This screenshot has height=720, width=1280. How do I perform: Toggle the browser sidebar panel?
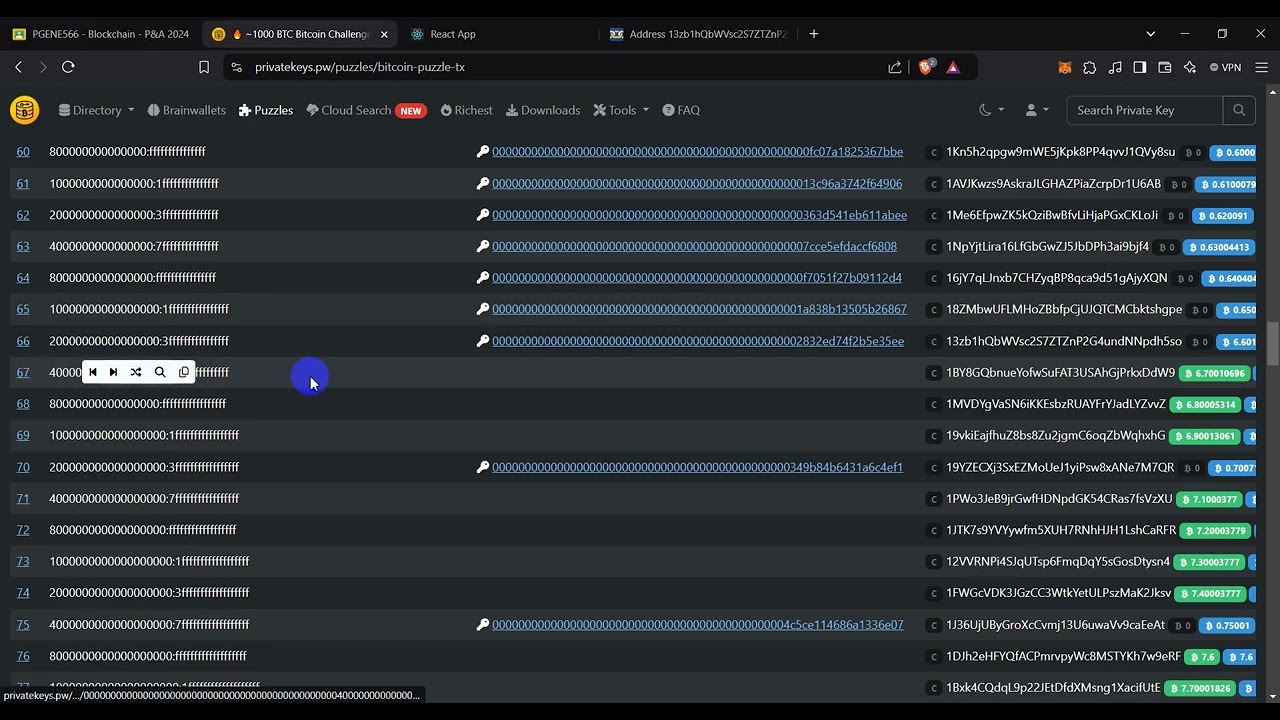[1140, 67]
